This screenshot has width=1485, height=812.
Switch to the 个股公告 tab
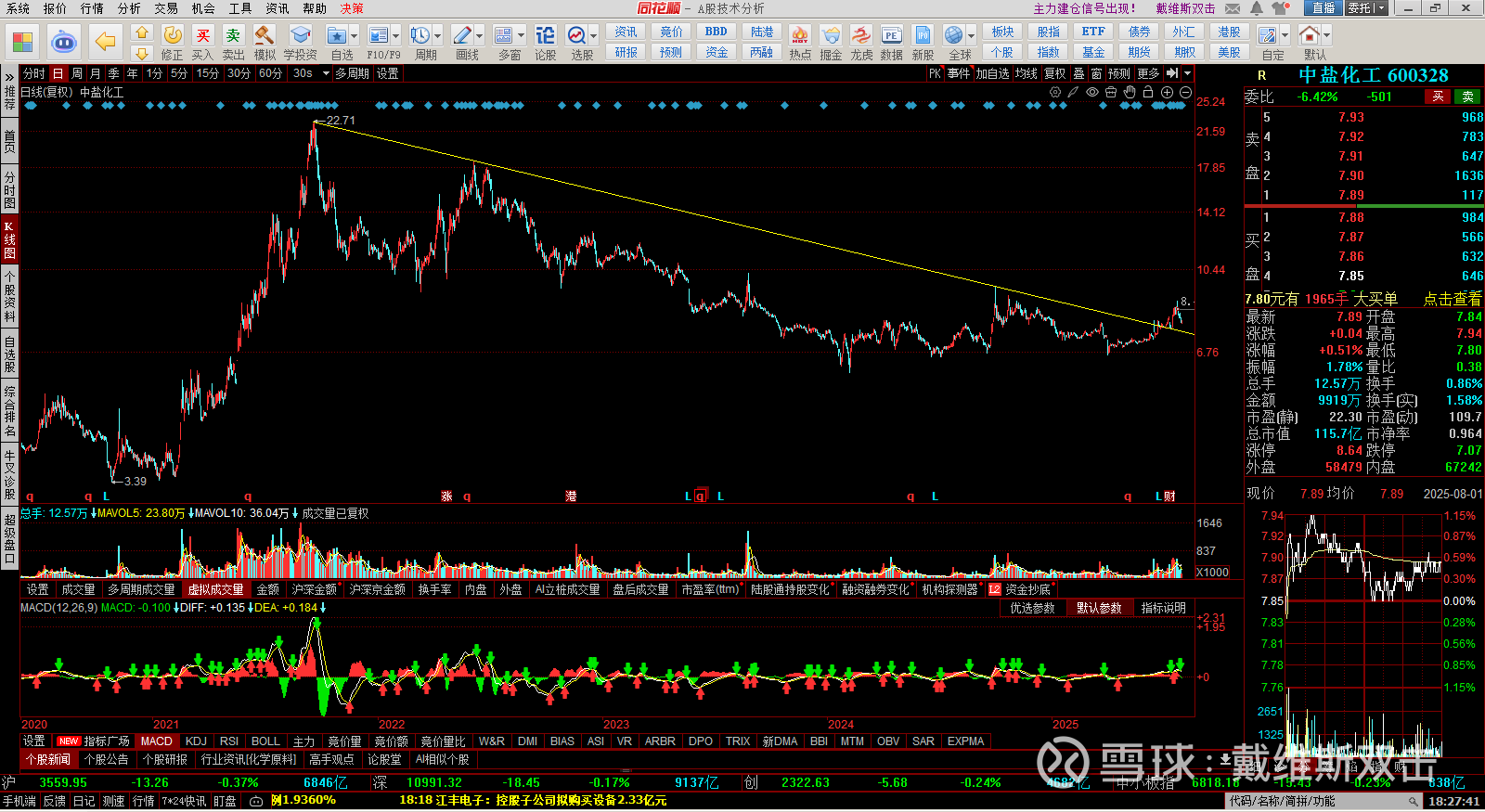coord(107,759)
